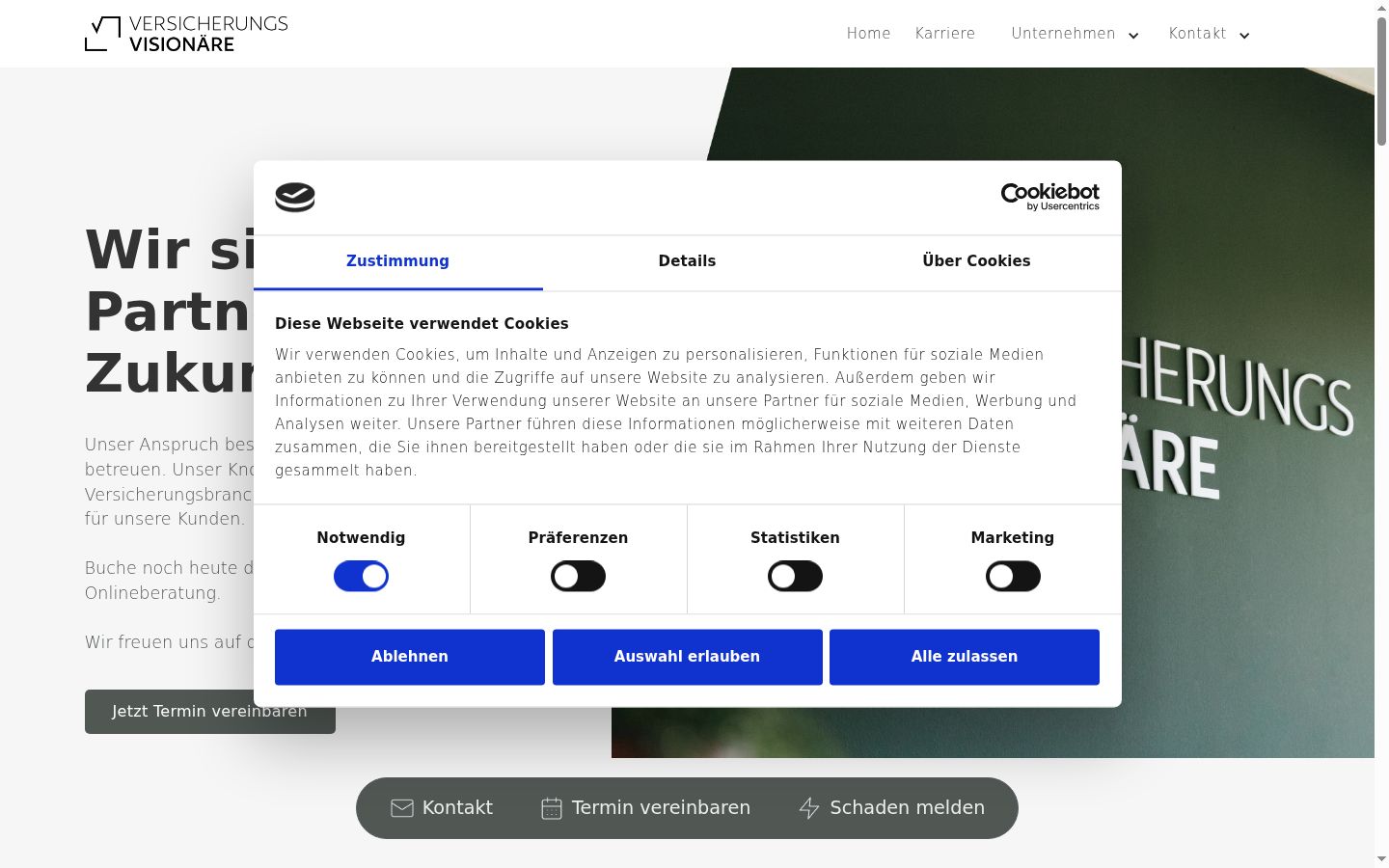Click the calendar icon beside Termin vereinbaren
This screenshot has height=868, width=1389.
click(x=552, y=808)
